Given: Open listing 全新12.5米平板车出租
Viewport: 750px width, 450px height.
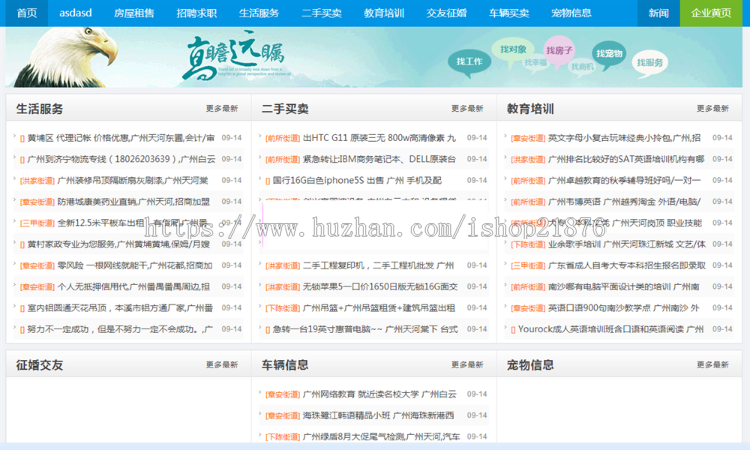Looking at the screenshot, I should (132, 223).
